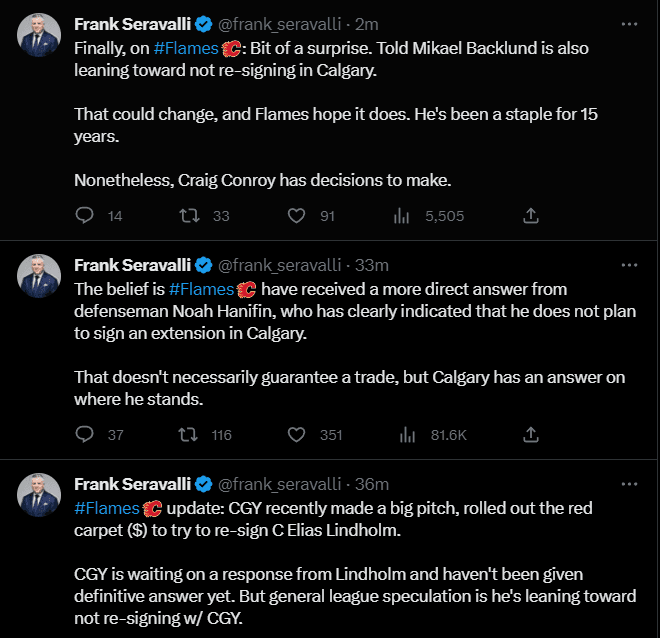Retweet the Noah Hanifin tweet

click(187, 434)
